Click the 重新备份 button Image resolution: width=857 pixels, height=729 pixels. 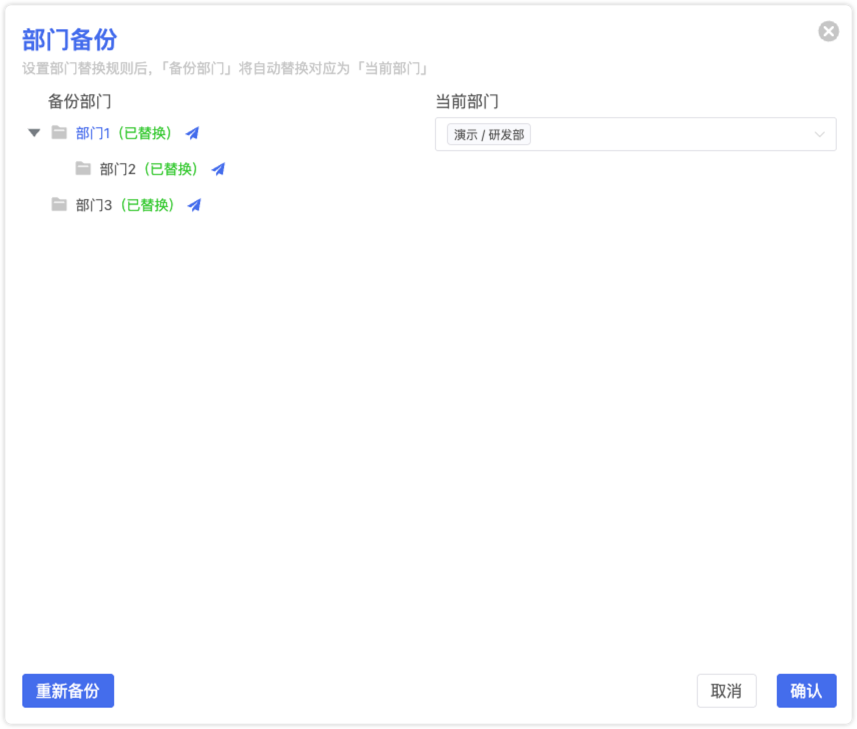pyautogui.click(x=68, y=691)
